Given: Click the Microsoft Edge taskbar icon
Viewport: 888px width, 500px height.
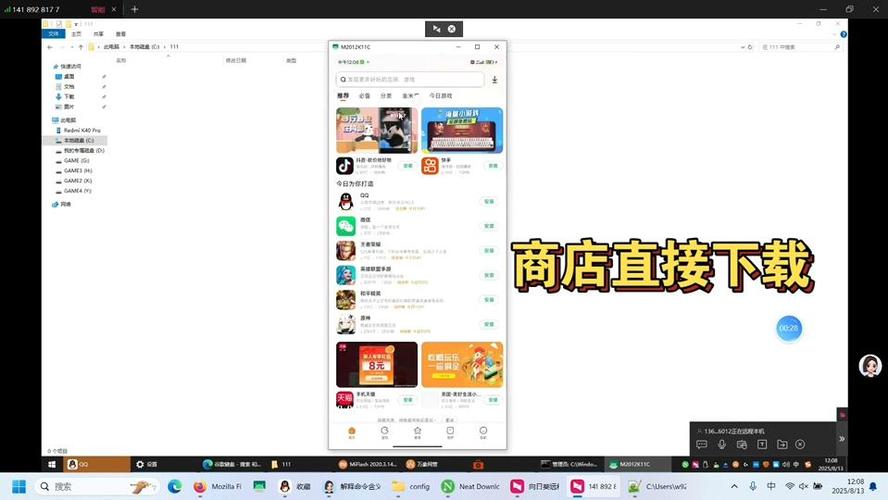Looking at the screenshot, I should pos(174,486).
